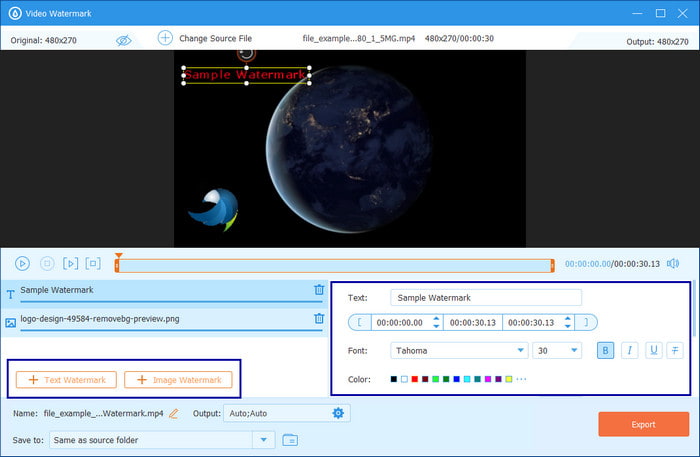700x457 pixels.
Task: Click the pencil icon to rename output file
Action: [x=174, y=413]
